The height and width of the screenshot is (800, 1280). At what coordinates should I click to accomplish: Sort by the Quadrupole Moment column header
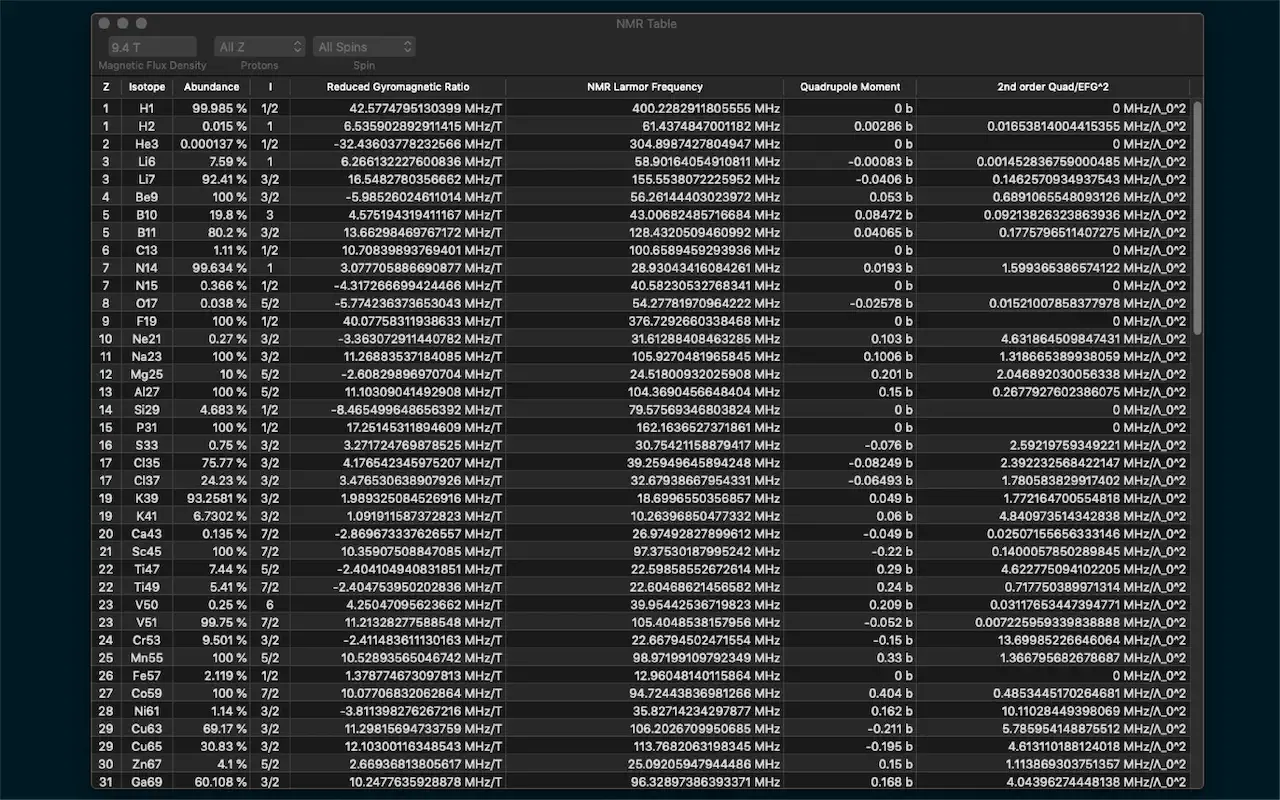(849, 87)
